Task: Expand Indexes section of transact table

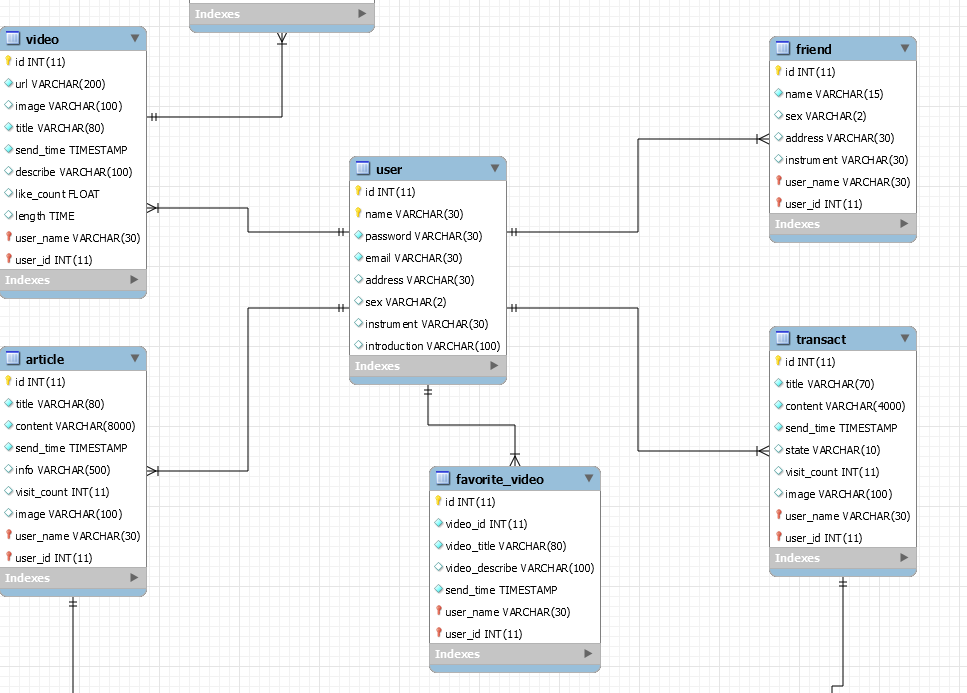Action: pyautogui.click(x=904, y=557)
